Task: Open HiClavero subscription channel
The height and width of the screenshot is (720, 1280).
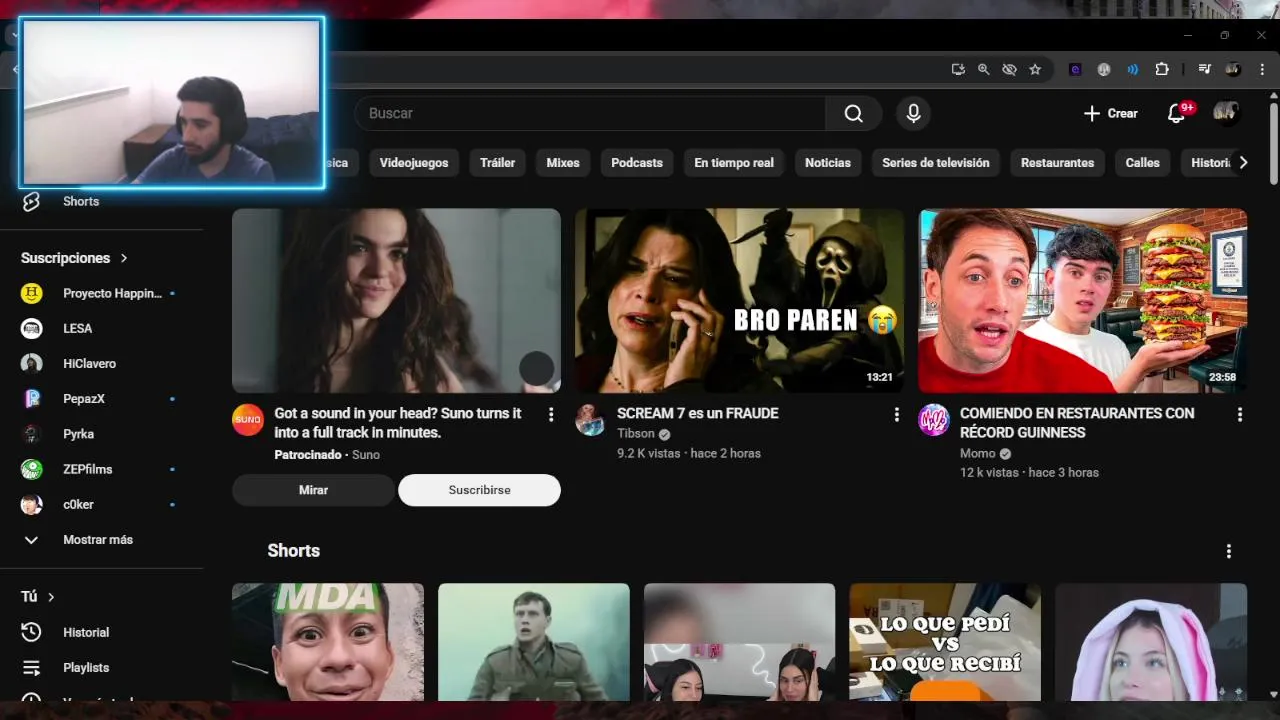Action: coord(102,363)
